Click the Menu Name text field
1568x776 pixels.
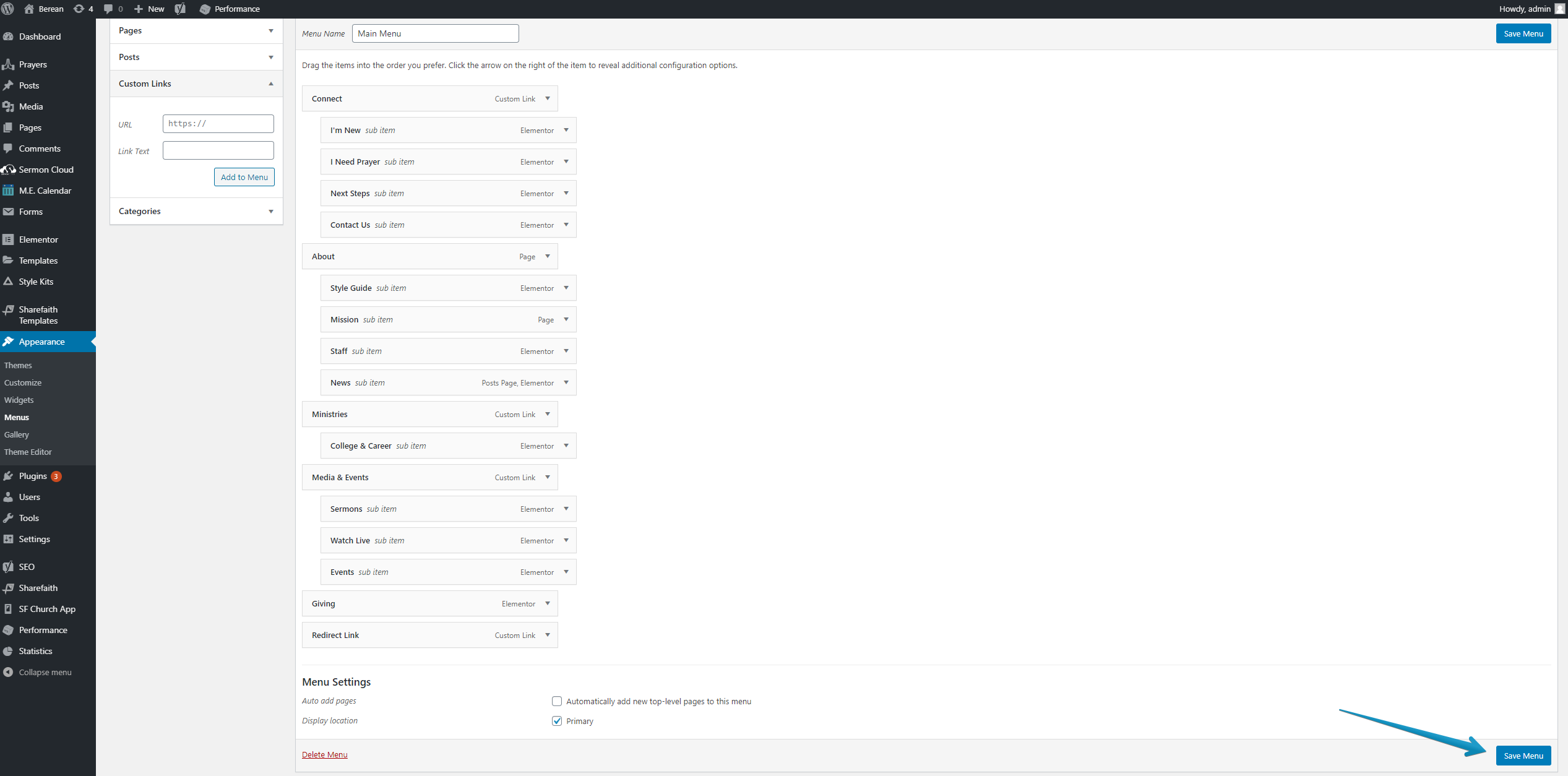(x=435, y=33)
